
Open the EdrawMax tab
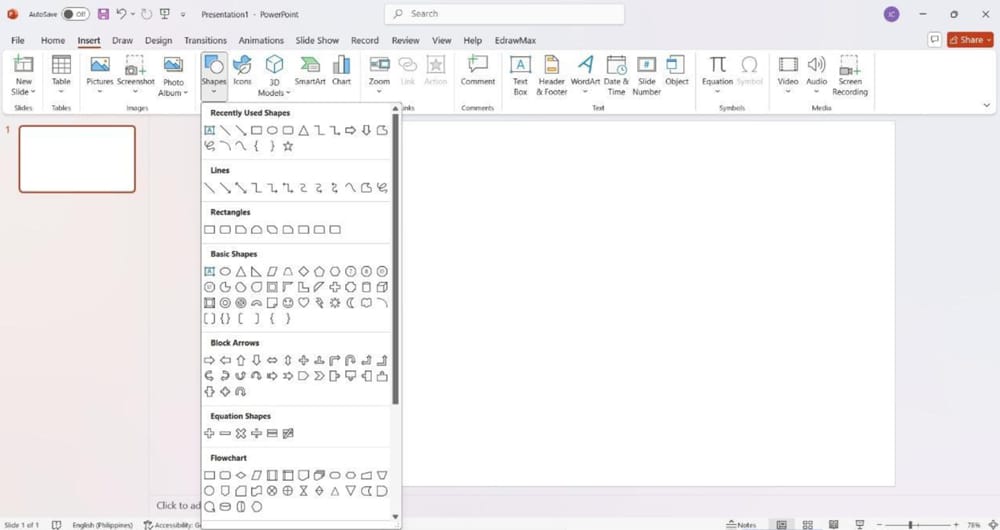click(x=515, y=40)
